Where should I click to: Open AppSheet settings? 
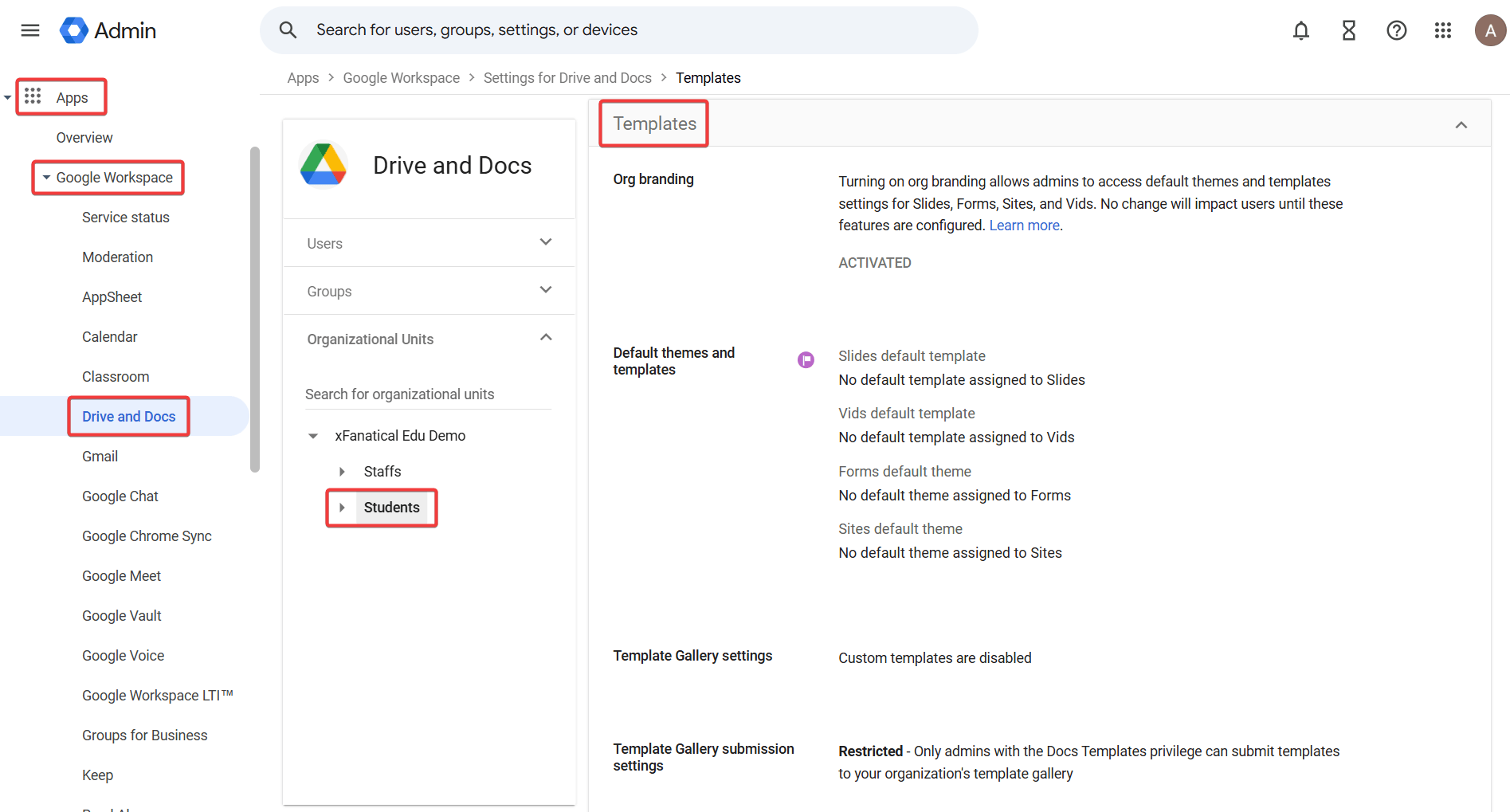112,297
